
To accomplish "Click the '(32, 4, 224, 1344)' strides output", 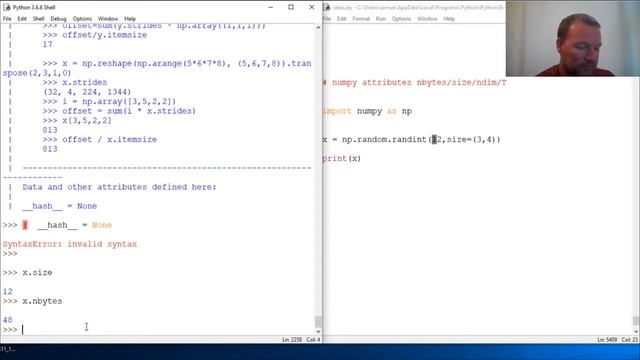I will (87, 92).
